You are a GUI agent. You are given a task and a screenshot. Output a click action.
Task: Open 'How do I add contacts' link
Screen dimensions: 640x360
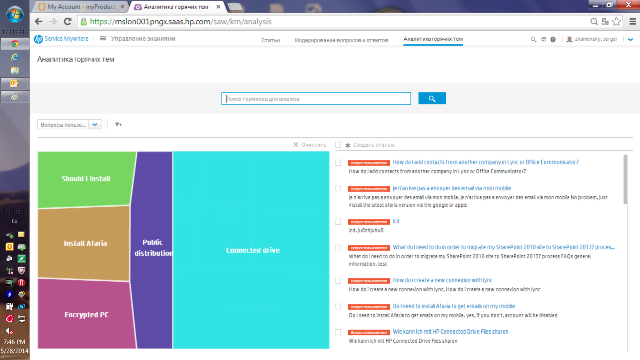(x=485, y=162)
